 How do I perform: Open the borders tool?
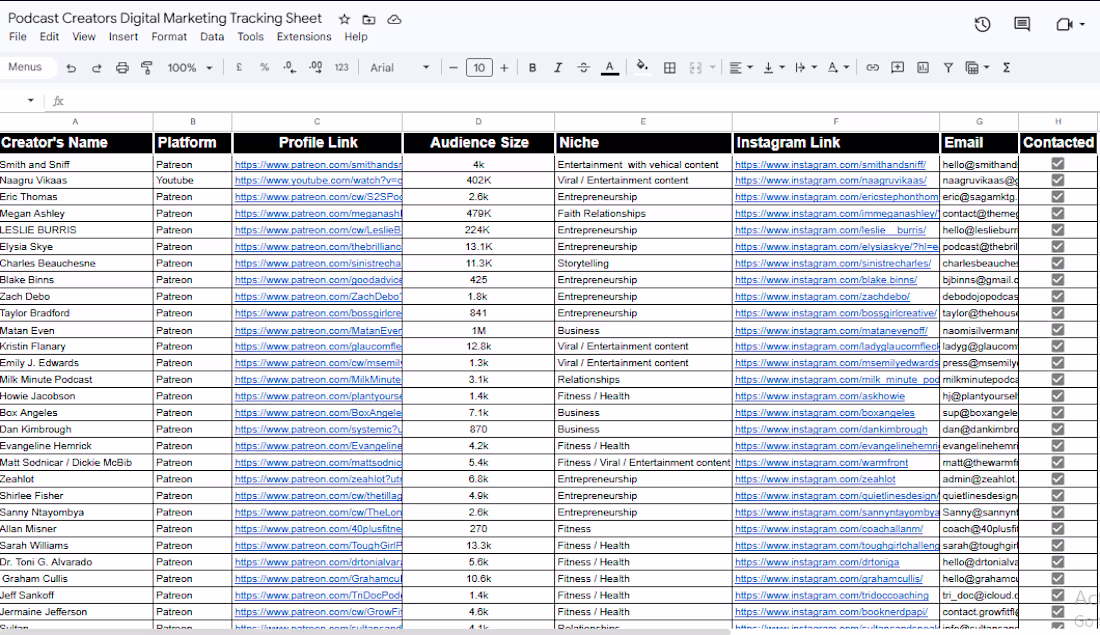[670, 67]
